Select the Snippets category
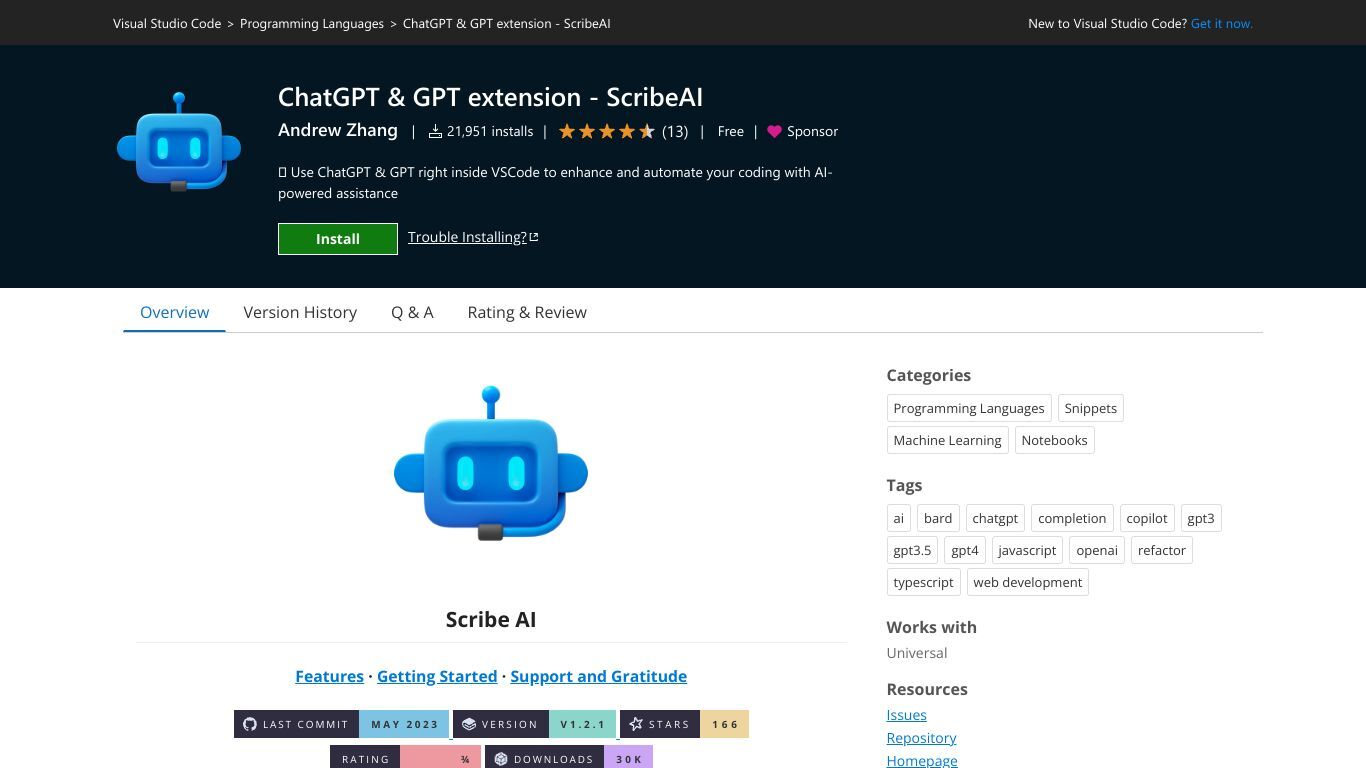1366x768 pixels. pyautogui.click(x=1091, y=408)
